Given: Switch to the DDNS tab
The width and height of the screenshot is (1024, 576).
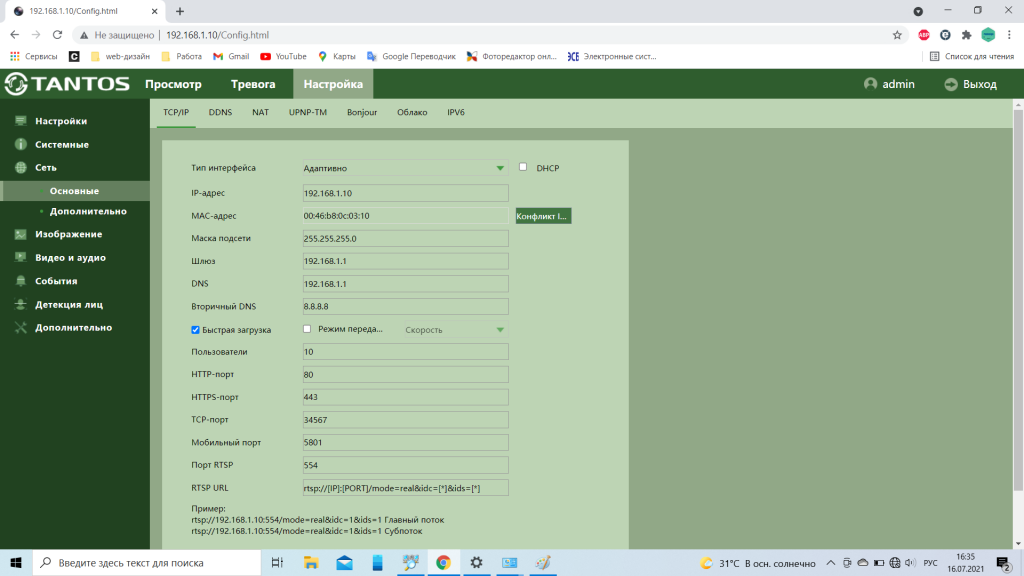Looking at the screenshot, I should pyautogui.click(x=220, y=112).
